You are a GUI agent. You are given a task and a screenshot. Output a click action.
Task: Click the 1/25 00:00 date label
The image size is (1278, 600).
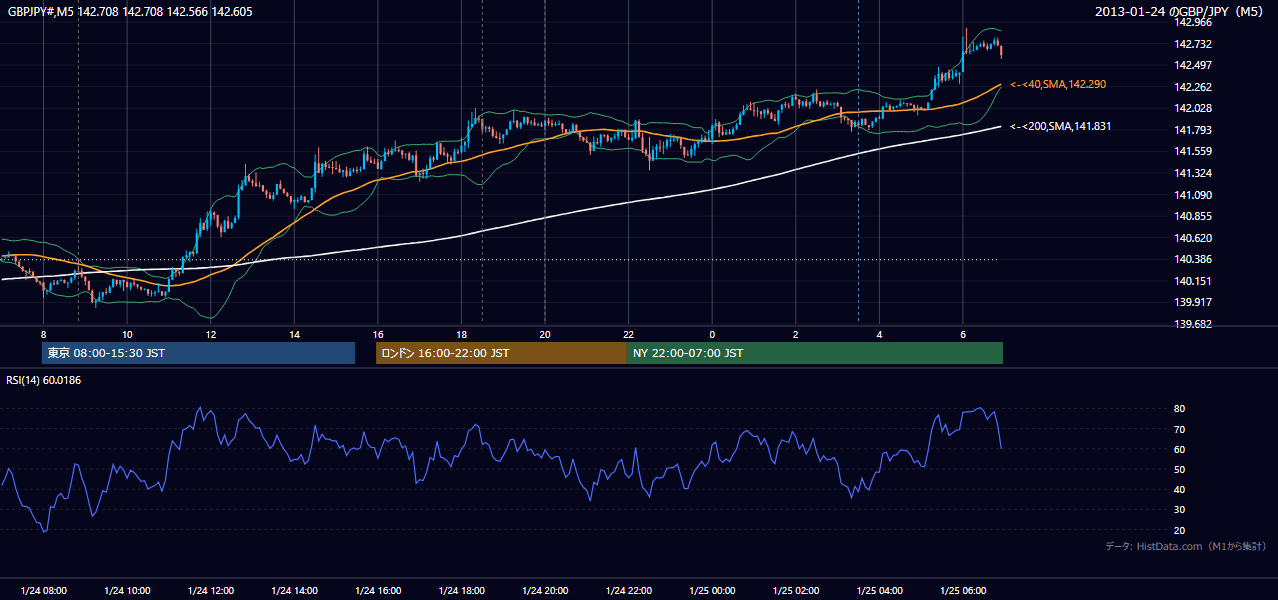pos(712,591)
